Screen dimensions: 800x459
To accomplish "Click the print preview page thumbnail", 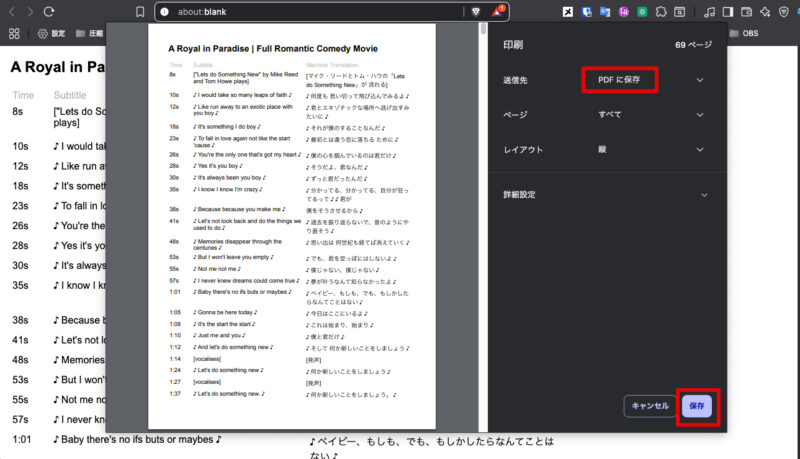I will 292,226.
